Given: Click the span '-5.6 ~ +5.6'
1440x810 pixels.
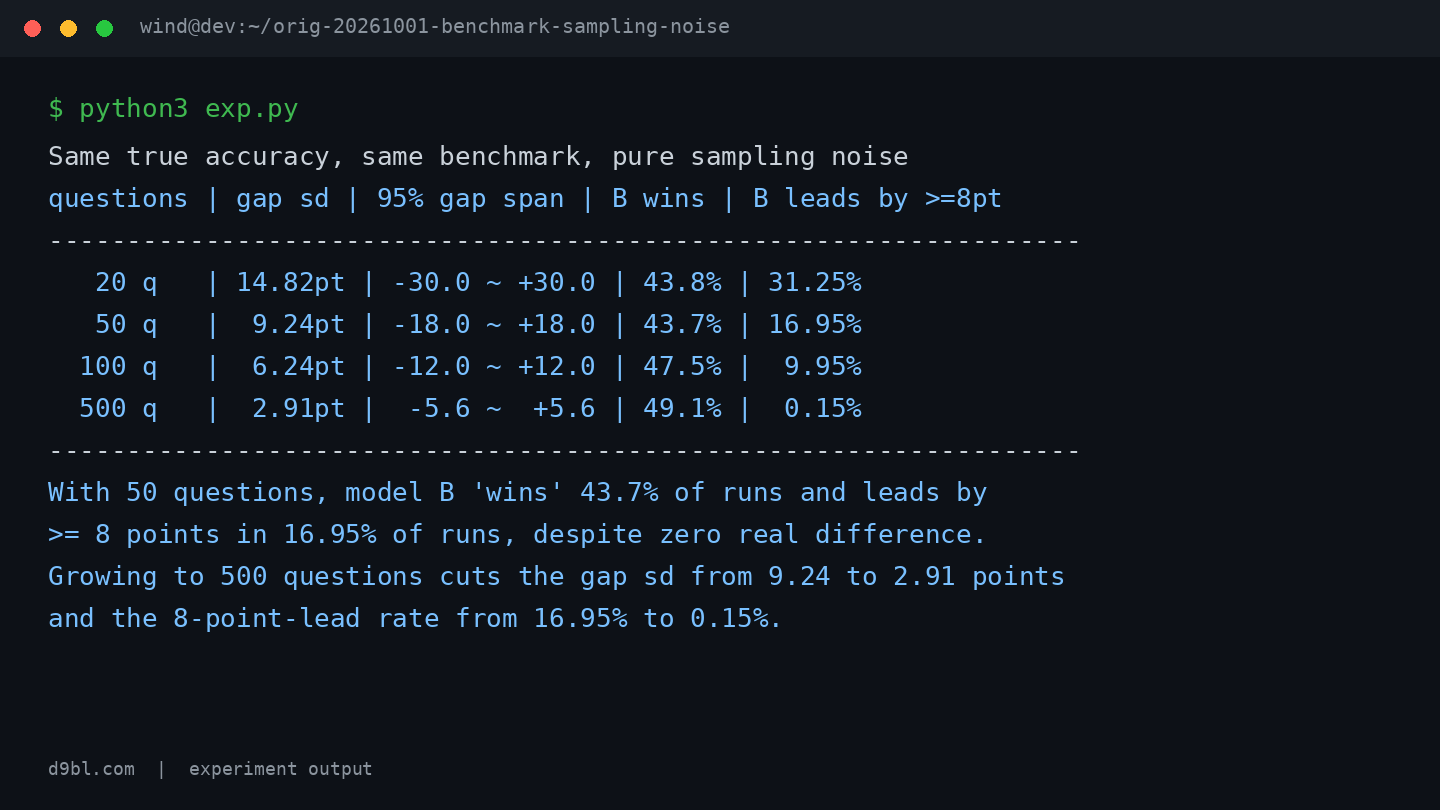Looking at the screenshot, I should tap(502, 409).
